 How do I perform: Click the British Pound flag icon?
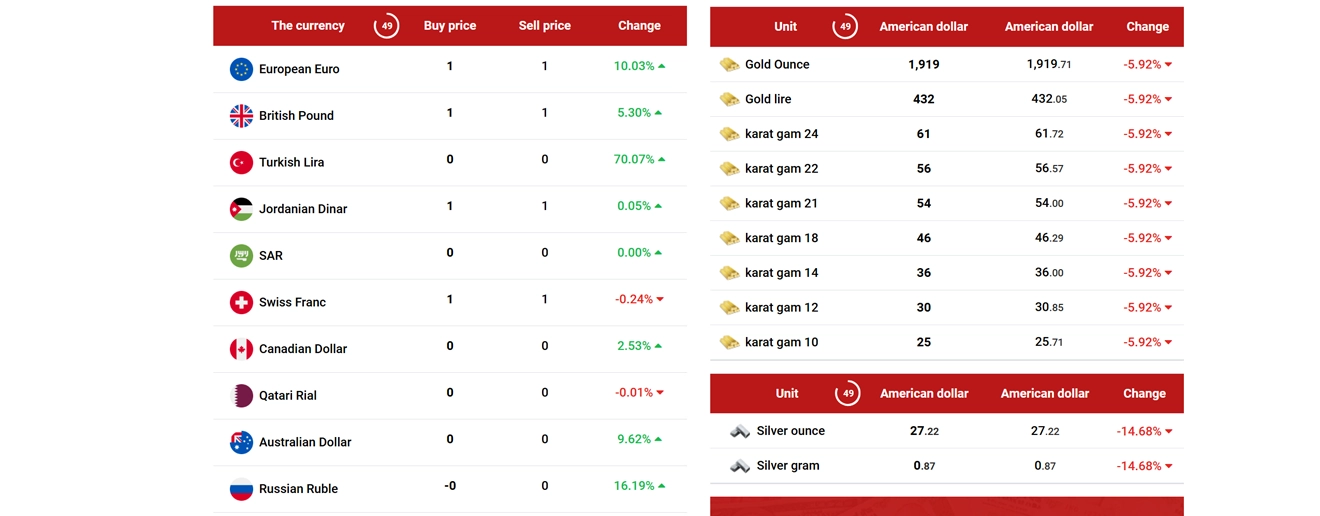(x=241, y=116)
